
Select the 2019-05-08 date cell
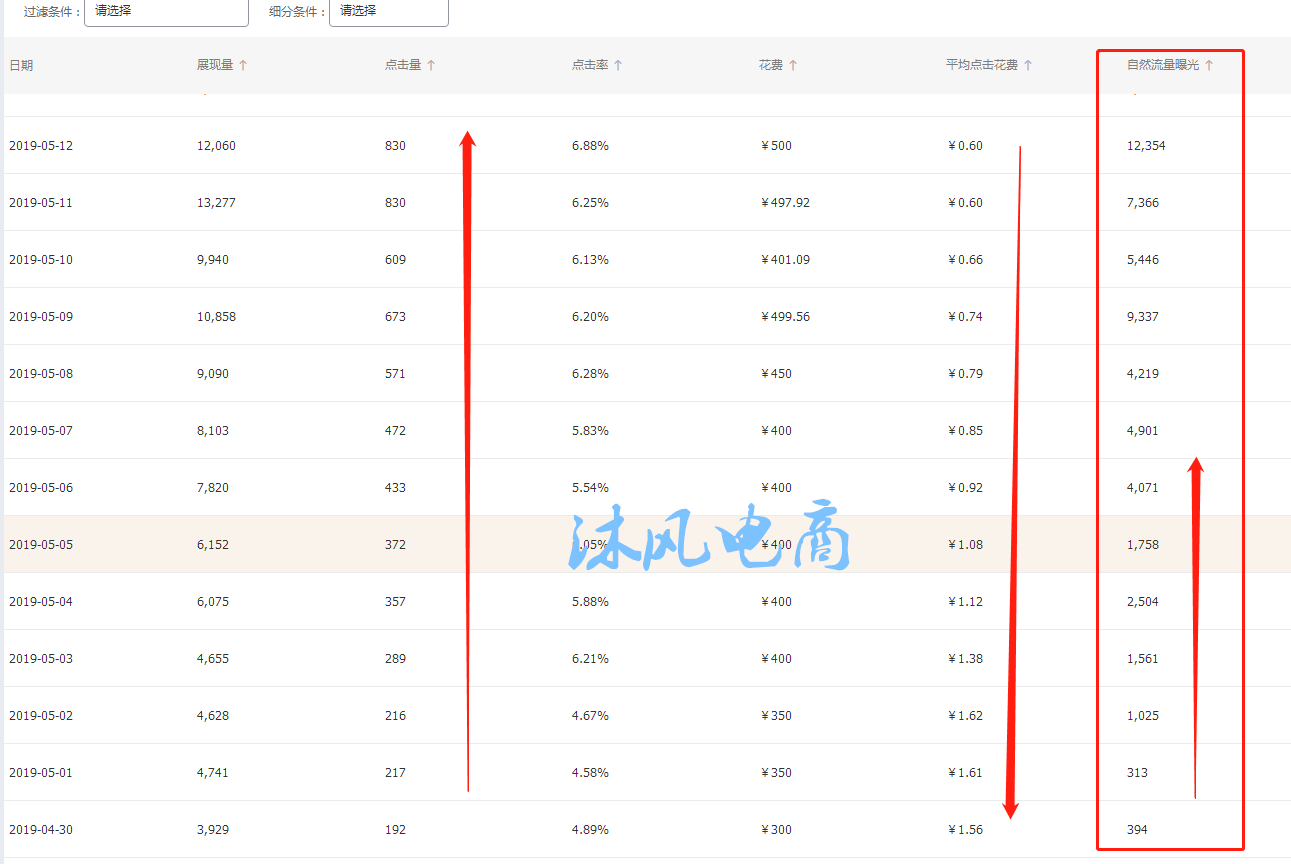point(41,374)
